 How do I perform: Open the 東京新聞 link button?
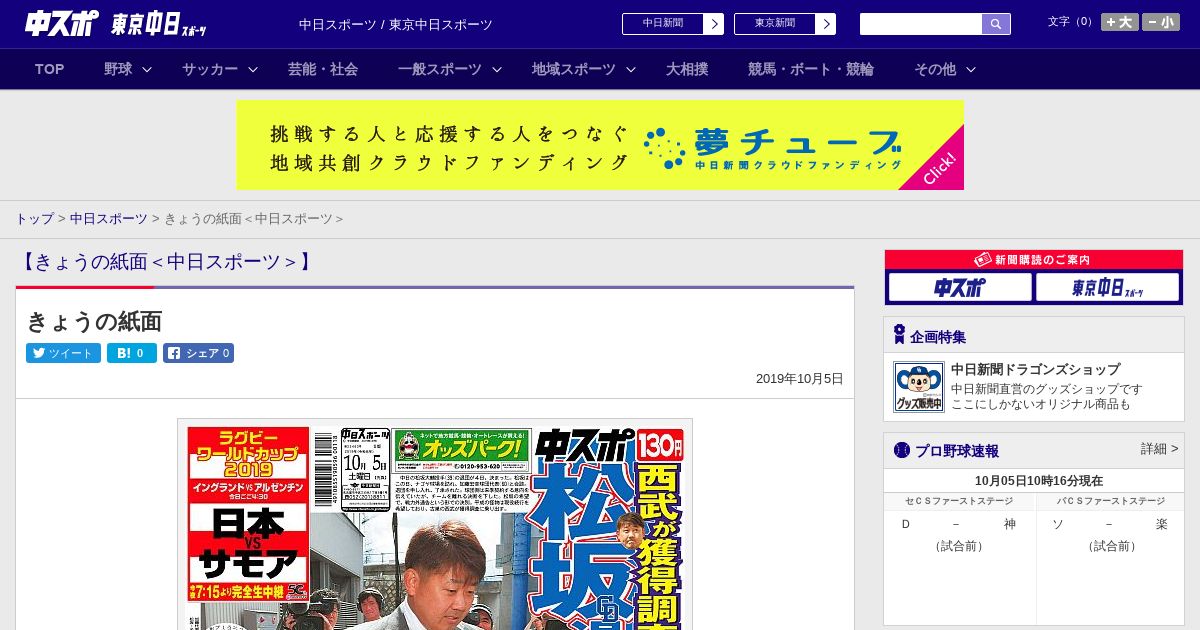[775, 24]
